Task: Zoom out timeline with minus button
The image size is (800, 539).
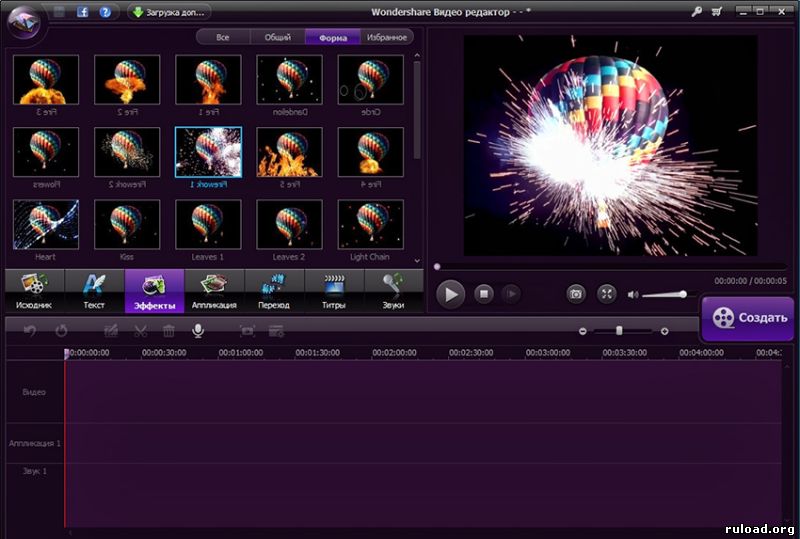Action: [583, 331]
